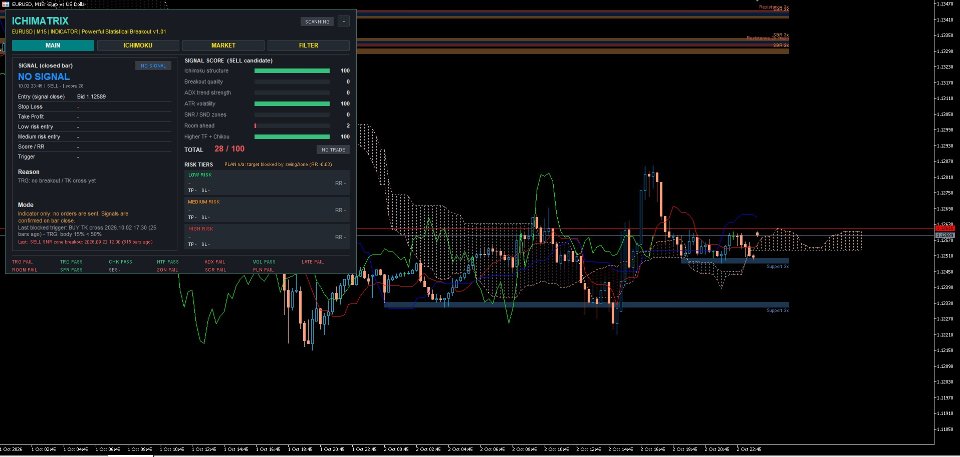Viewport: 960px width, 457px height.
Task: Switch to the MAIN tab
Action: 53,45
